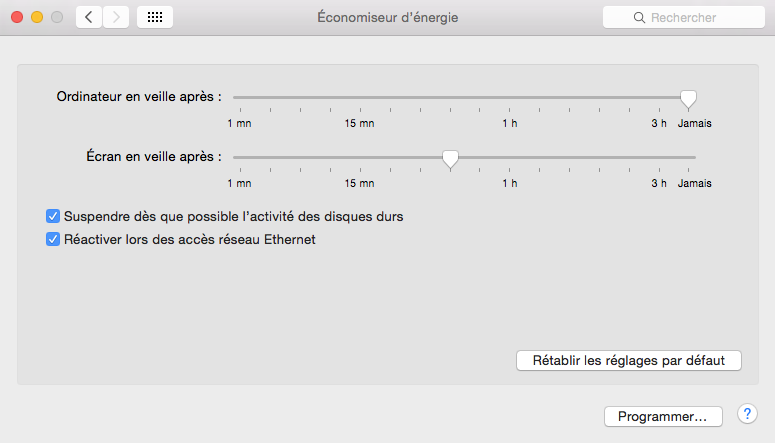Uncheck Suspendre l'activité des disques durs
The image size is (775, 443).
coord(53,216)
